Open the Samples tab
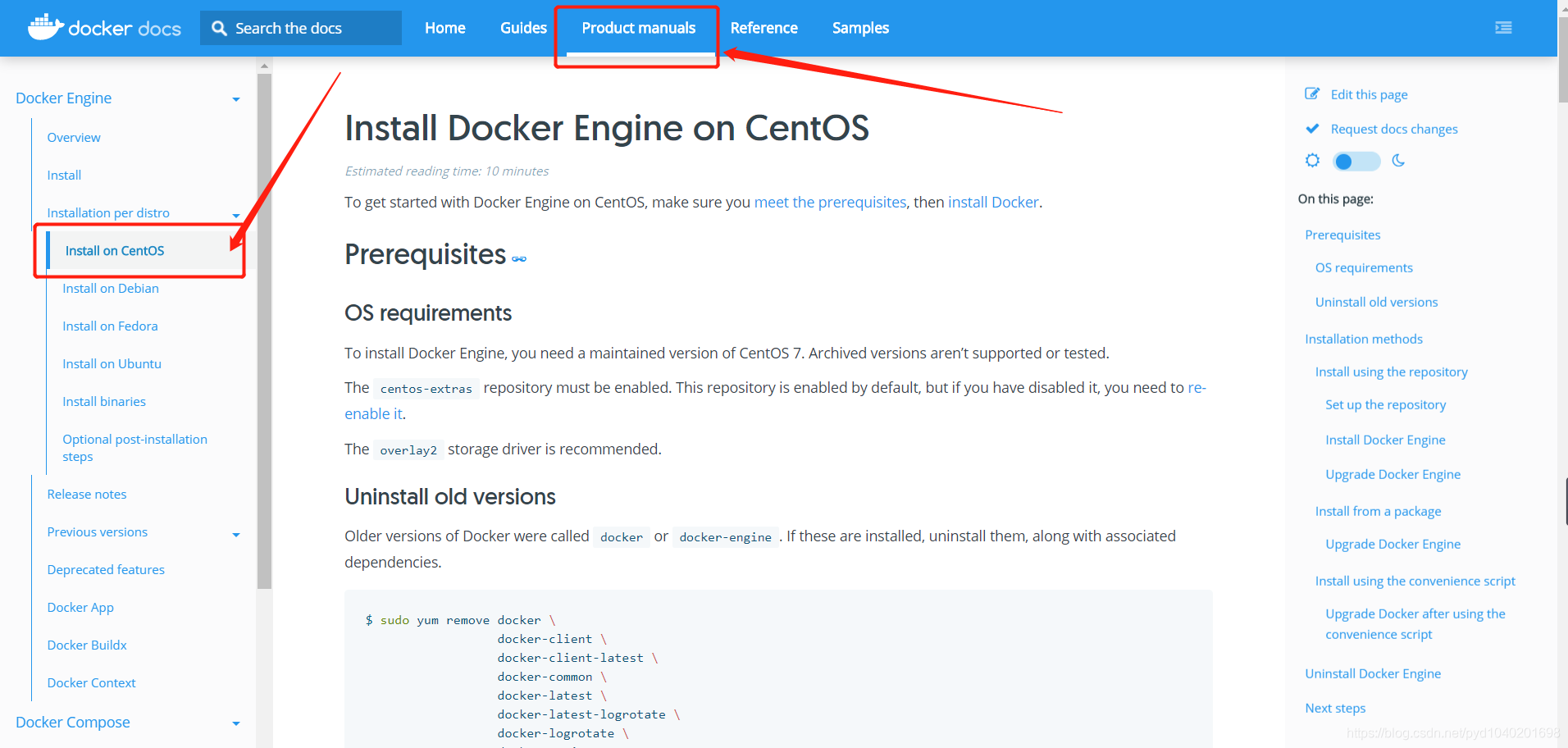The image size is (1568, 748). pyautogui.click(x=860, y=28)
